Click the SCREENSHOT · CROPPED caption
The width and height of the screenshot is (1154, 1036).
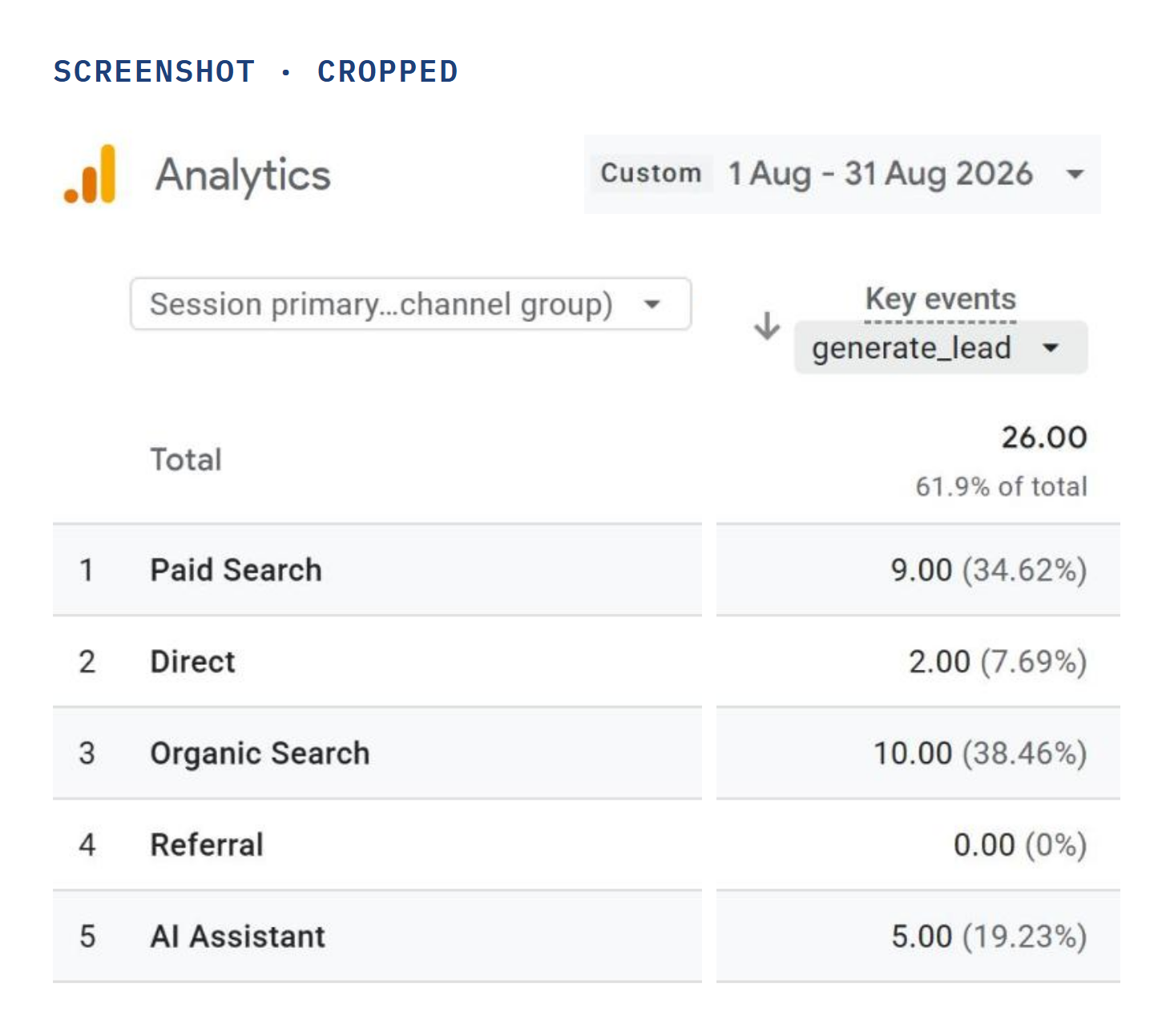256,71
